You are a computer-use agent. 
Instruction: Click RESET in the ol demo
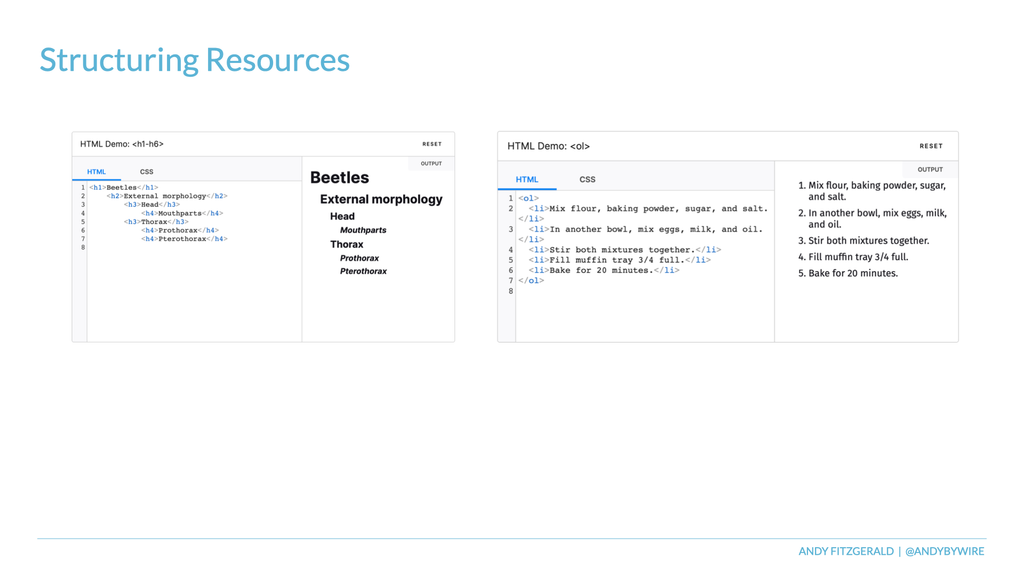tap(931, 146)
